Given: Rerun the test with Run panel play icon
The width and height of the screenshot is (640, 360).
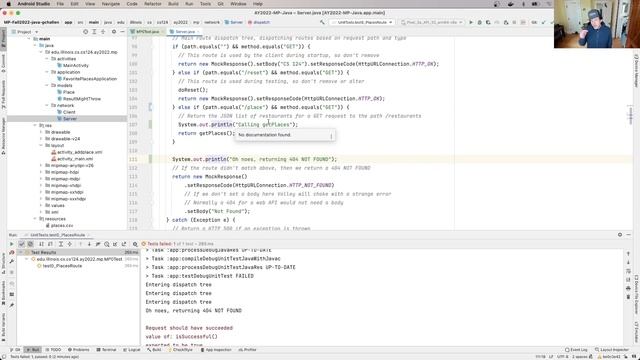Looking at the screenshot, I should pyautogui.click(x=11, y=244).
